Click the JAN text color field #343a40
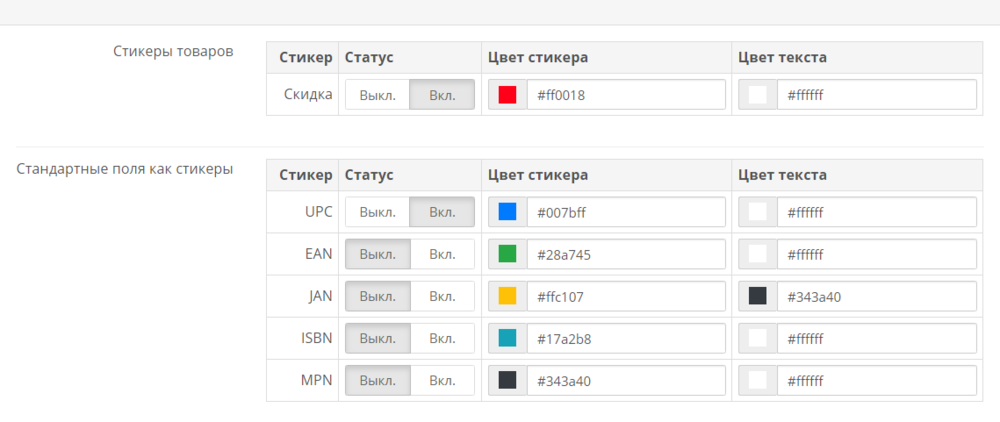 [876, 296]
